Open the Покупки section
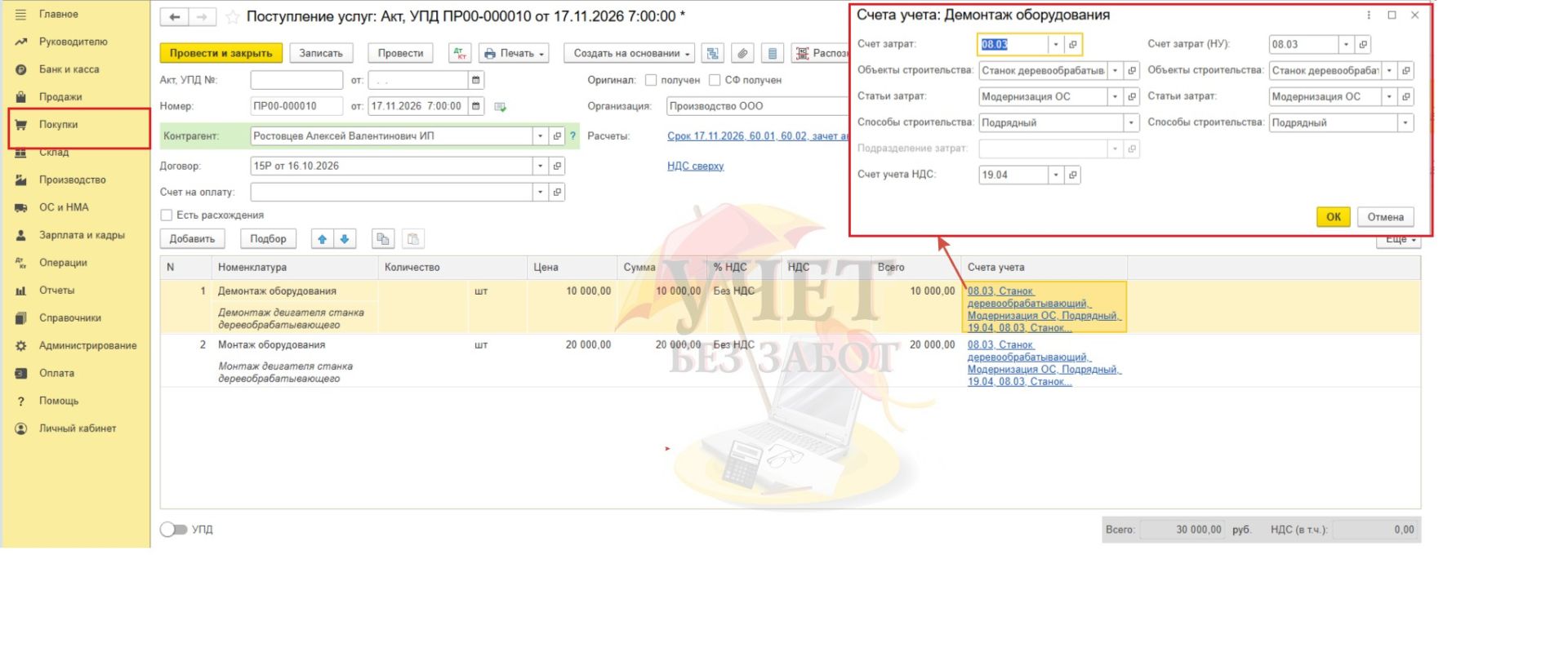Image resolution: width=1568 pixels, height=666 pixels. 78,125
